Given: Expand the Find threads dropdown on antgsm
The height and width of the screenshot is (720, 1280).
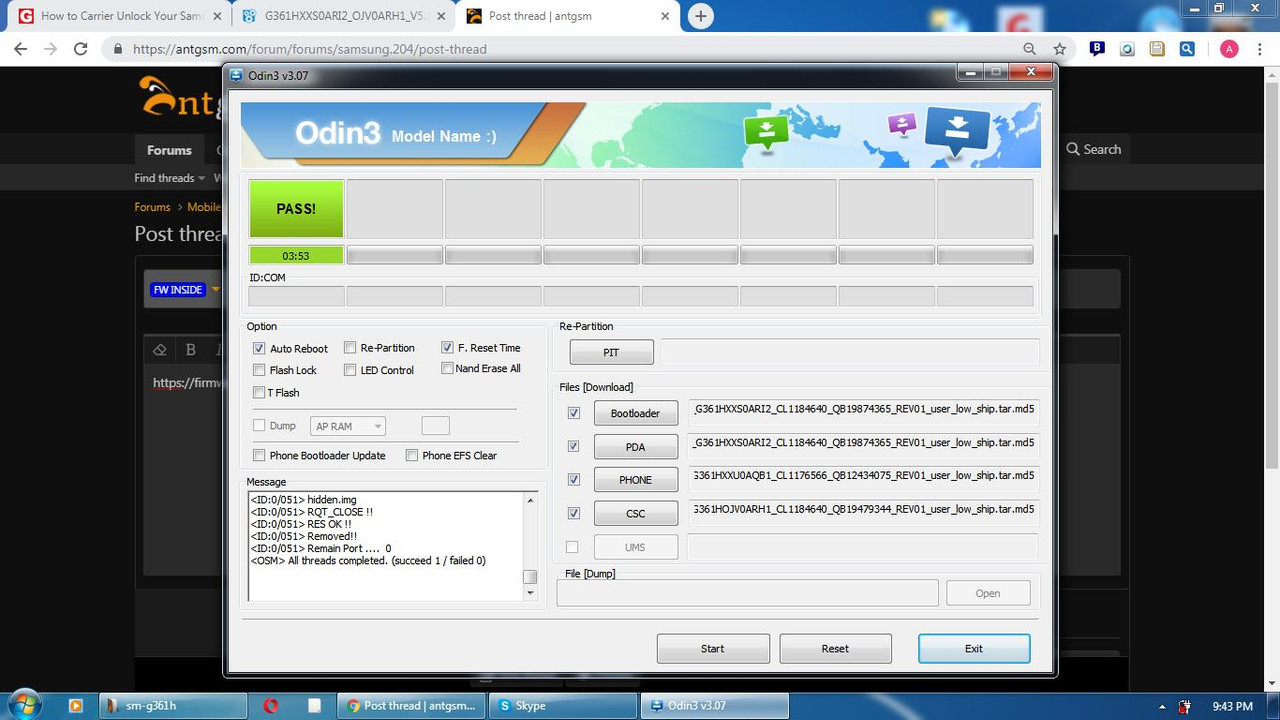Looking at the screenshot, I should [x=169, y=178].
